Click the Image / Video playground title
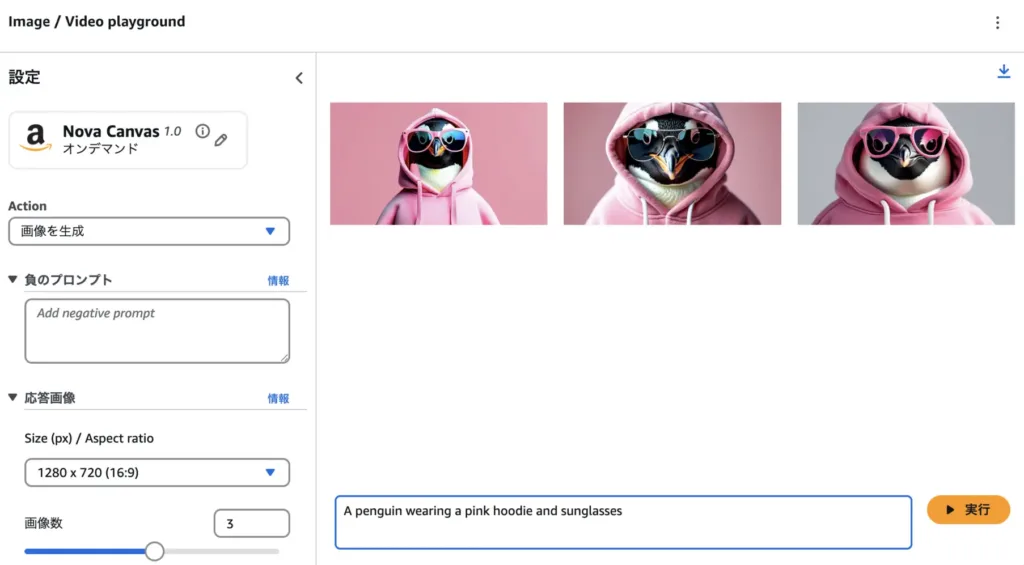Image resolution: width=1024 pixels, height=565 pixels. click(x=97, y=22)
